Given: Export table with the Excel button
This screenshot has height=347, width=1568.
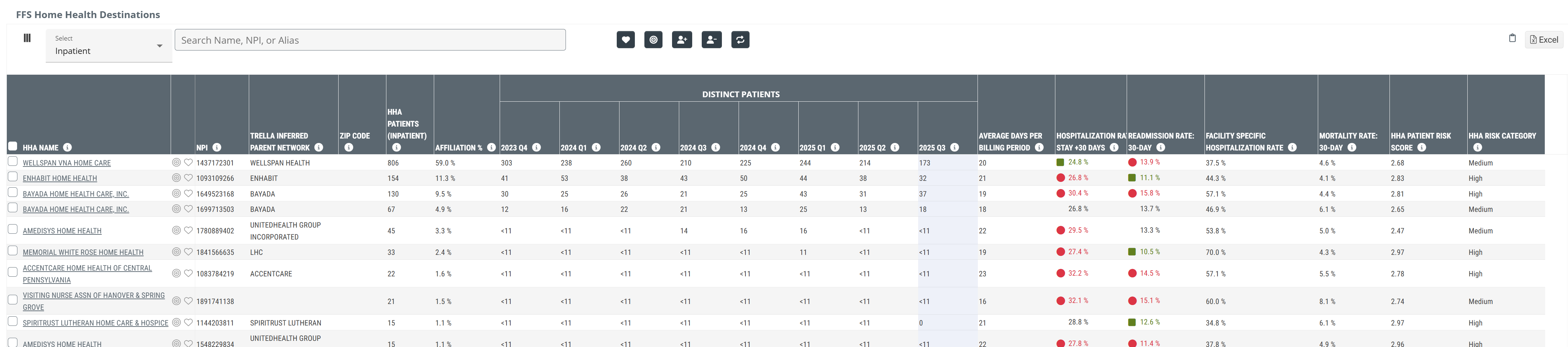Looking at the screenshot, I should pyautogui.click(x=1544, y=40).
